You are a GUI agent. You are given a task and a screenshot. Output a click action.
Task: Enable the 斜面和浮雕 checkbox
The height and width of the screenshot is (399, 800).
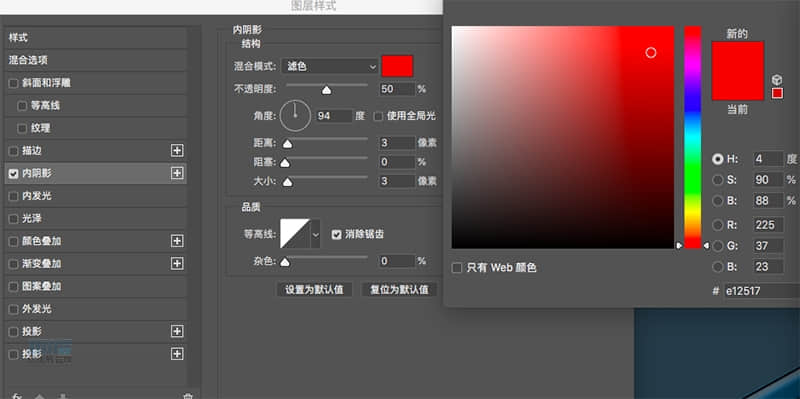pos(13,83)
